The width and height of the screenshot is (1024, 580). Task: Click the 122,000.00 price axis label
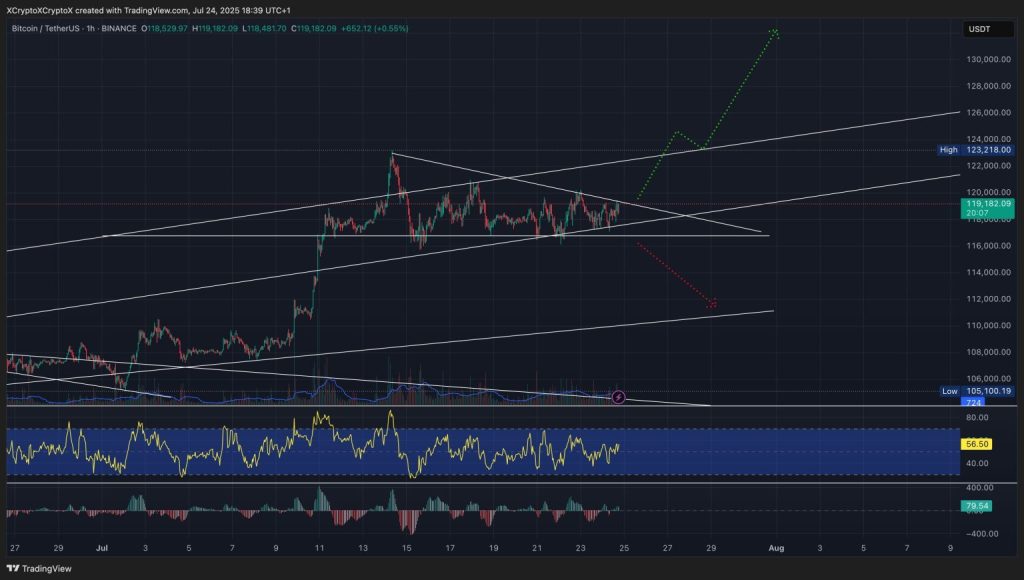(988, 166)
